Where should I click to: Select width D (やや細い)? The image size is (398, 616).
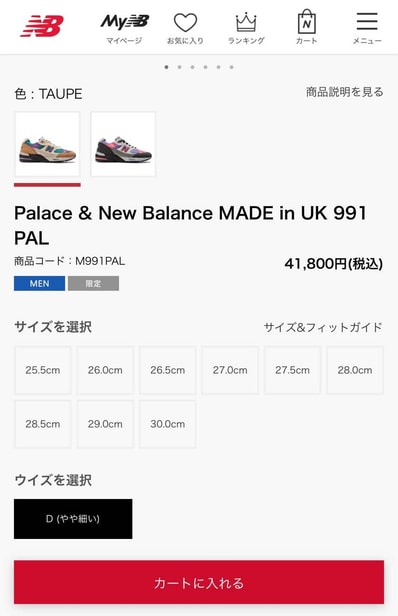tap(73, 519)
